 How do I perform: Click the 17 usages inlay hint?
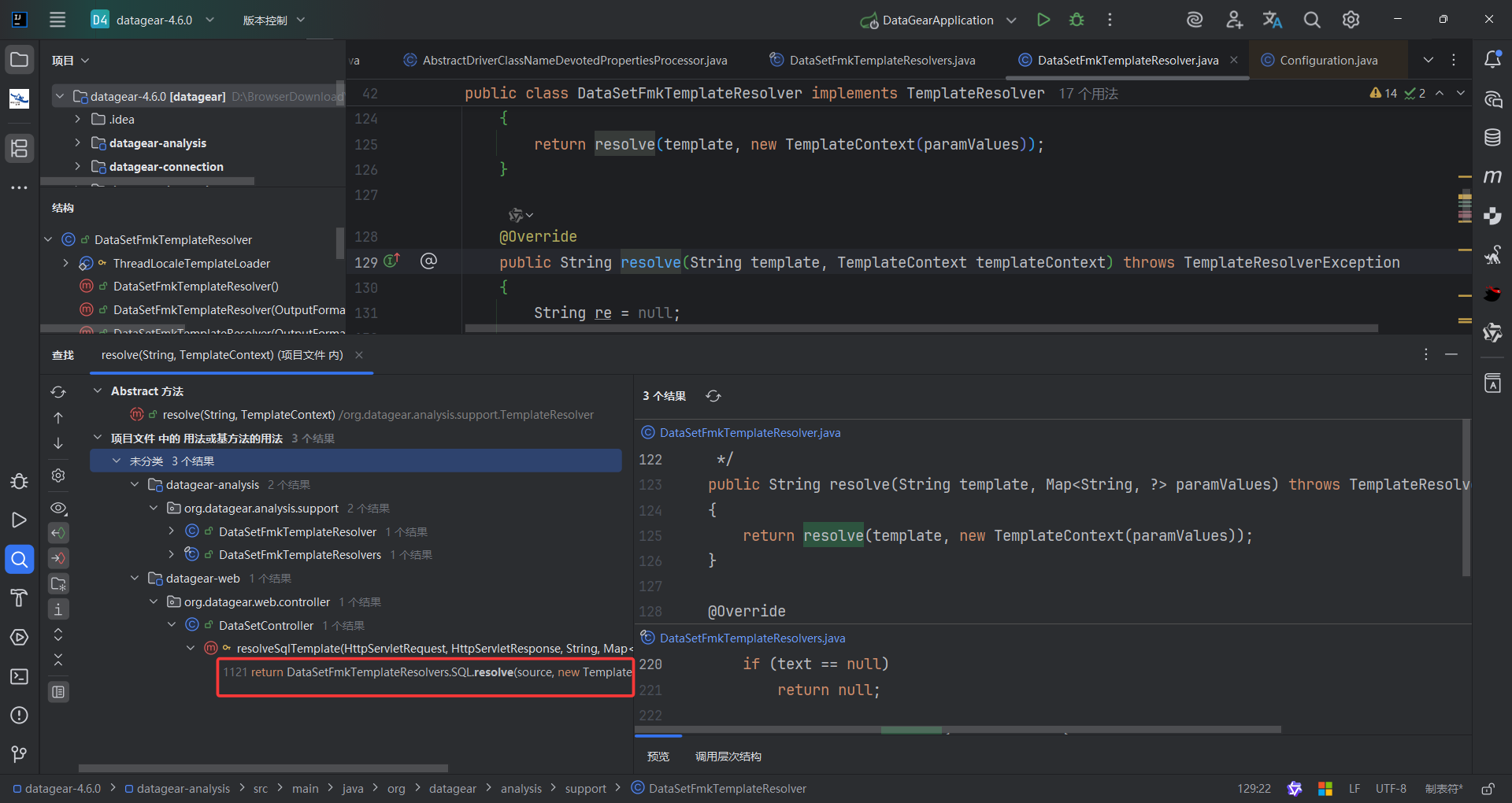point(1088,94)
